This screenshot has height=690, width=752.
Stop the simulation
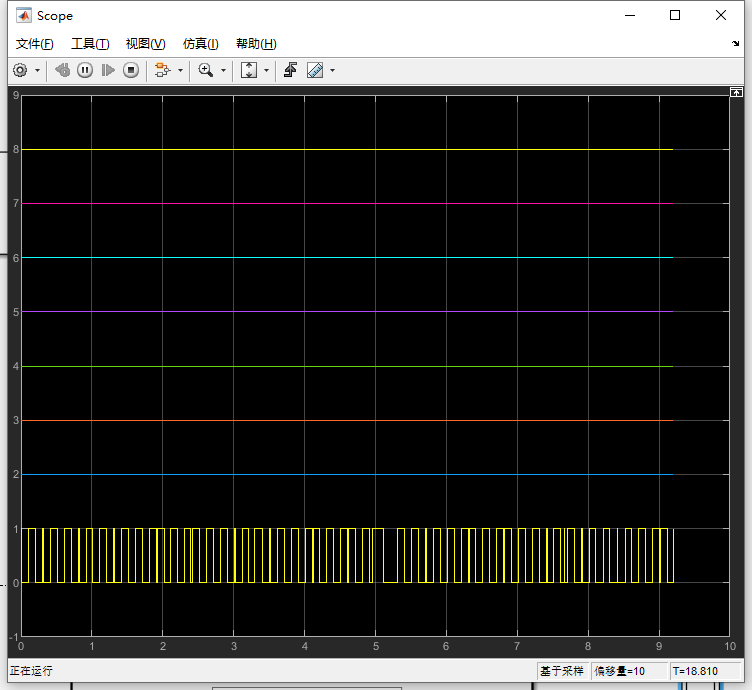pos(131,70)
